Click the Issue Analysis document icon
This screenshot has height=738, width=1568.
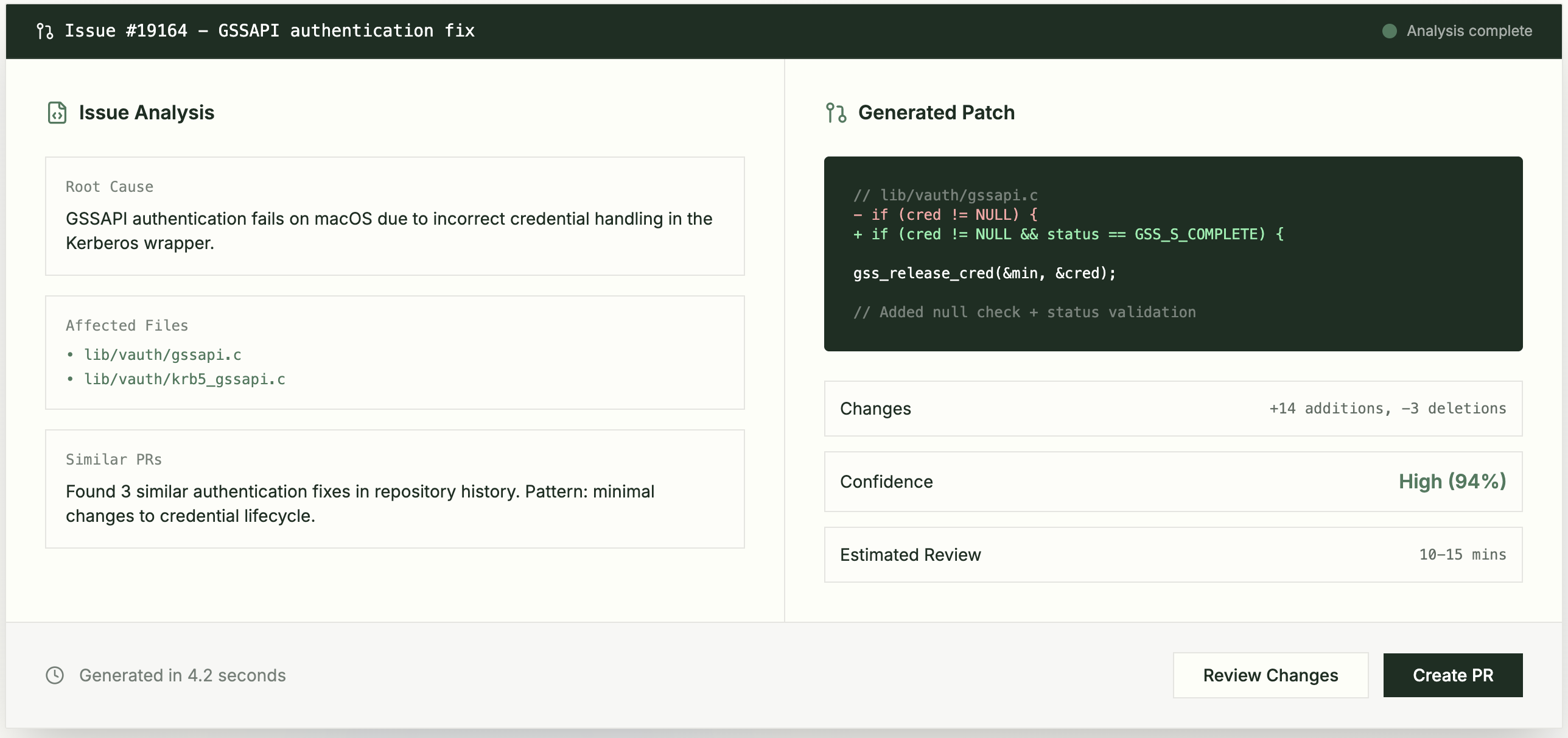(x=56, y=112)
